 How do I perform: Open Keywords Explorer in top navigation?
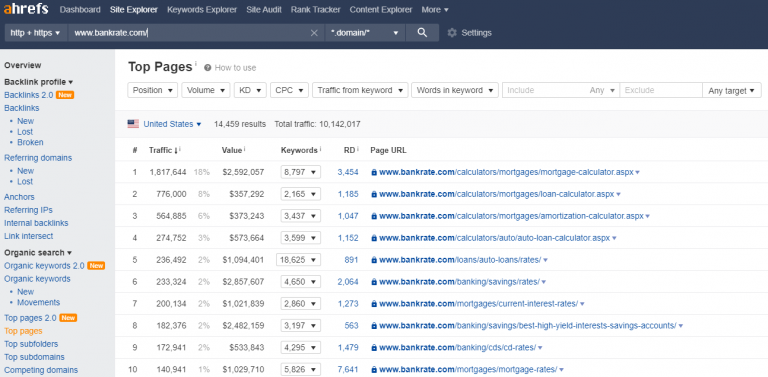tap(202, 10)
